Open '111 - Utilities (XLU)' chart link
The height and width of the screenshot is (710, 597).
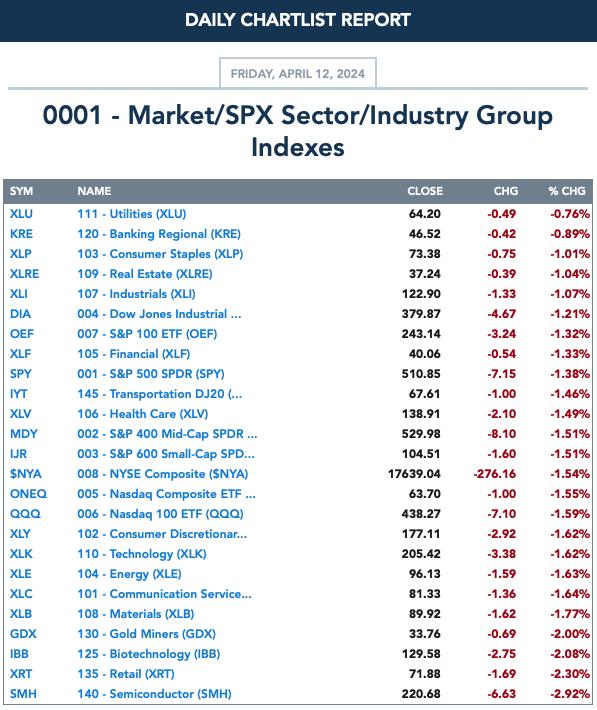132,214
